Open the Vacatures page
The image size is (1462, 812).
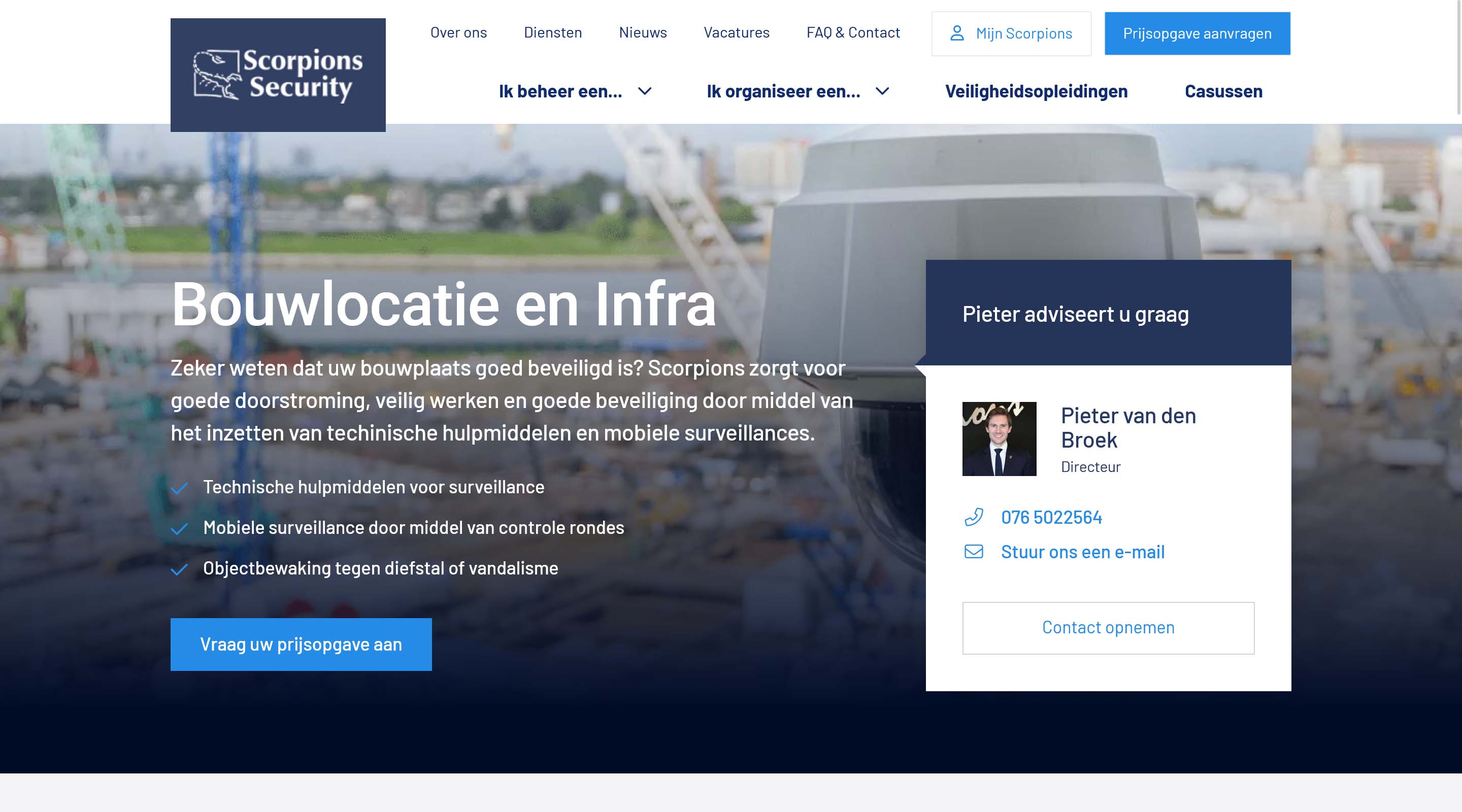click(x=736, y=33)
